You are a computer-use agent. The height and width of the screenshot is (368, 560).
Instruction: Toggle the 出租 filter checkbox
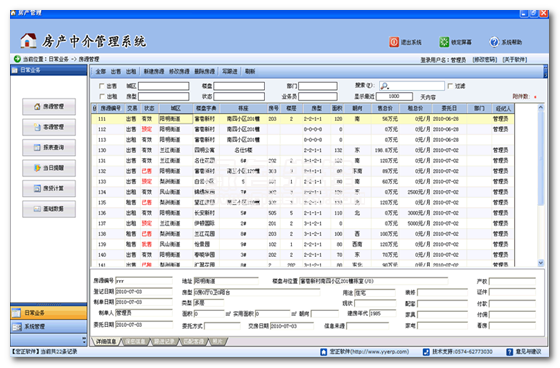[x=101, y=96]
